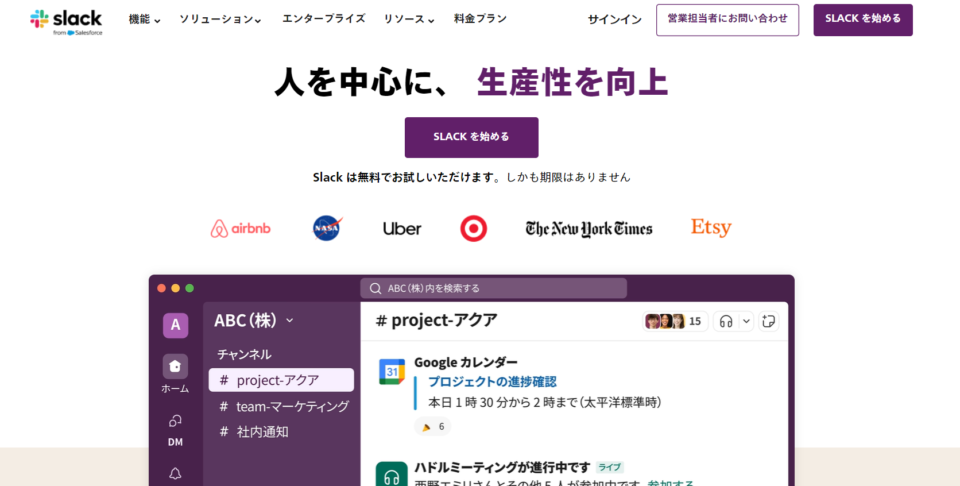
Task: Click the yellow window dot in mockup
Action: tap(176, 288)
